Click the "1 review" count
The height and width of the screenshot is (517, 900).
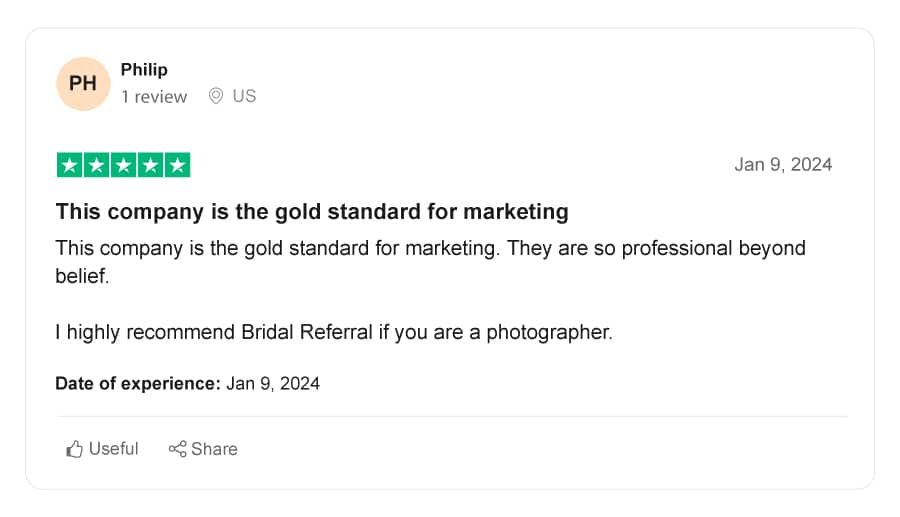pos(154,96)
